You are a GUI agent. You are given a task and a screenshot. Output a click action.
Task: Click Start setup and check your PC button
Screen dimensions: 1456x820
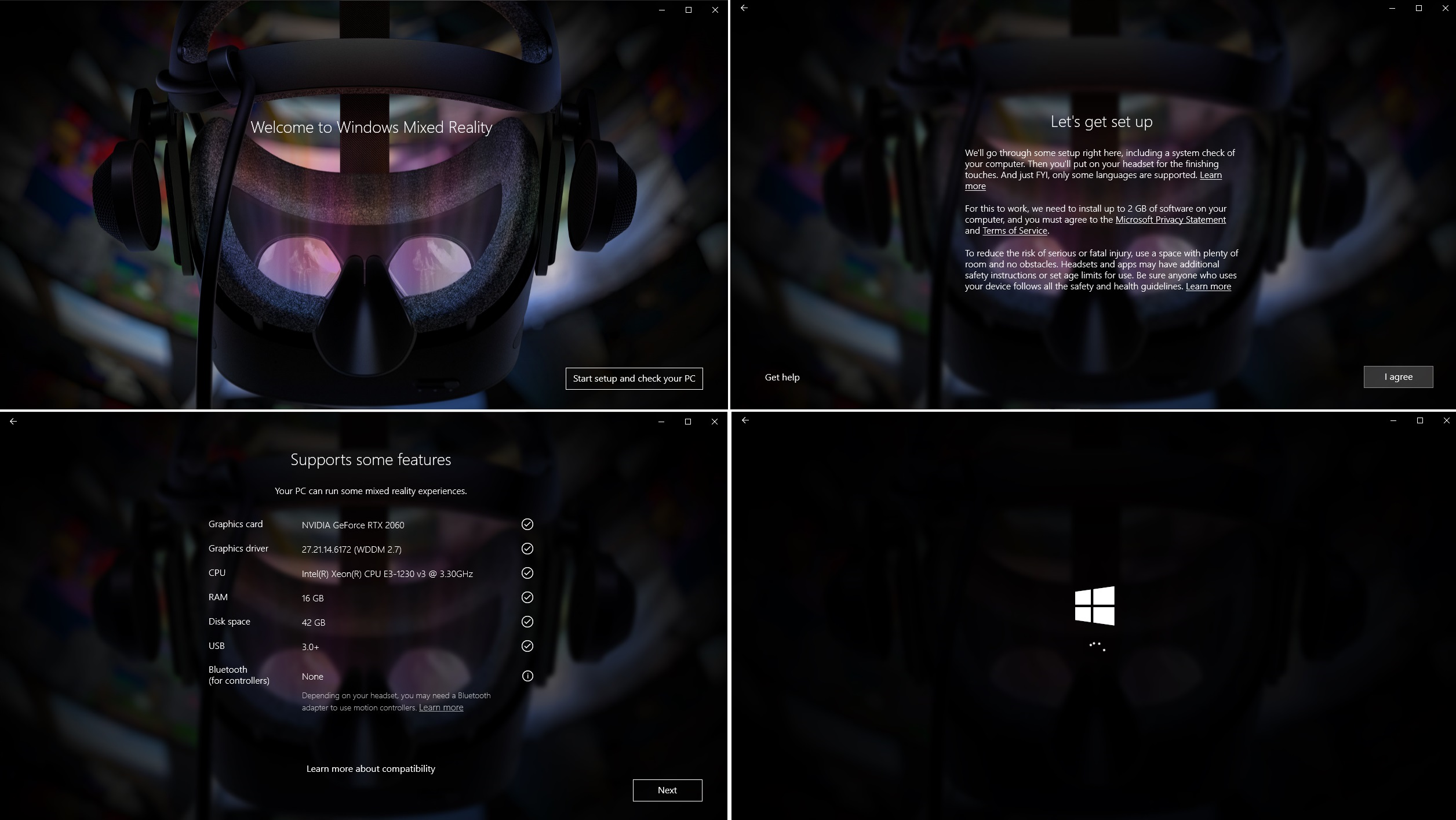(x=634, y=378)
